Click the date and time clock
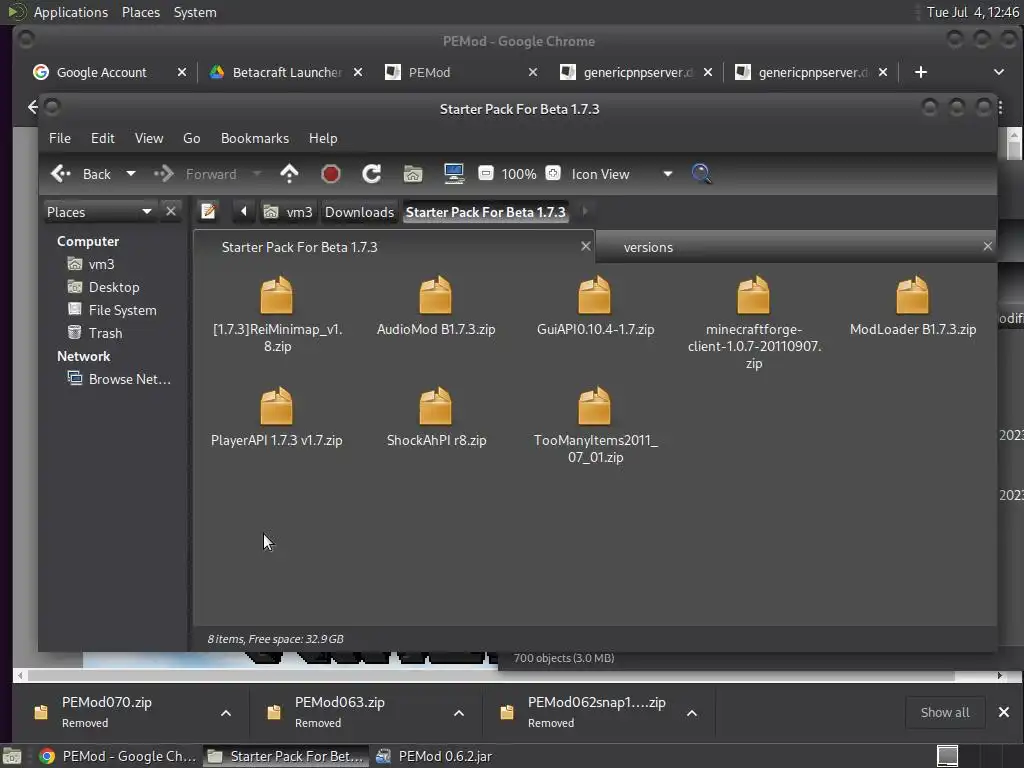This screenshot has height=768, width=1024. pyautogui.click(x=972, y=12)
